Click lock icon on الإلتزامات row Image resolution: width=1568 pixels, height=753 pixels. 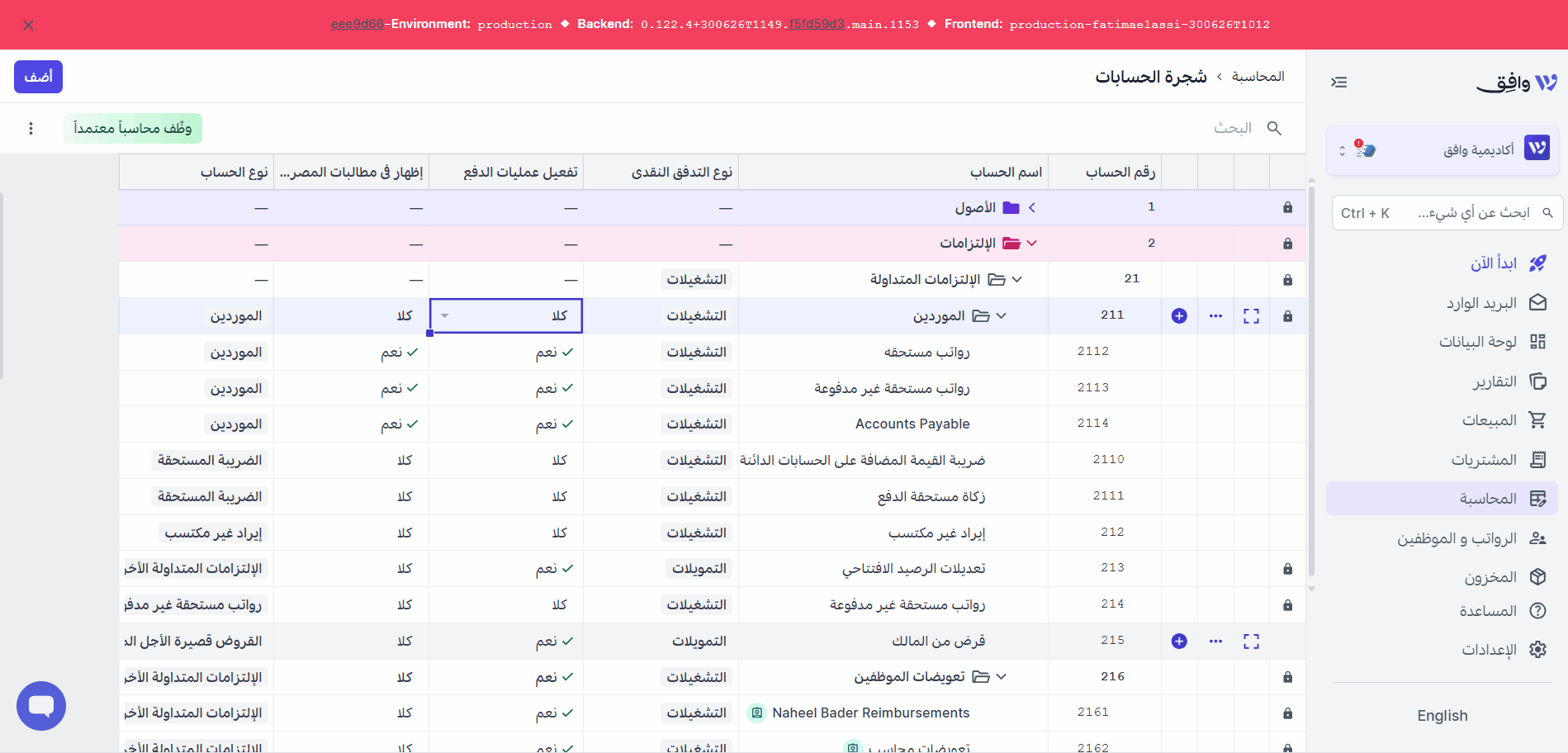pyautogui.click(x=1288, y=244)
